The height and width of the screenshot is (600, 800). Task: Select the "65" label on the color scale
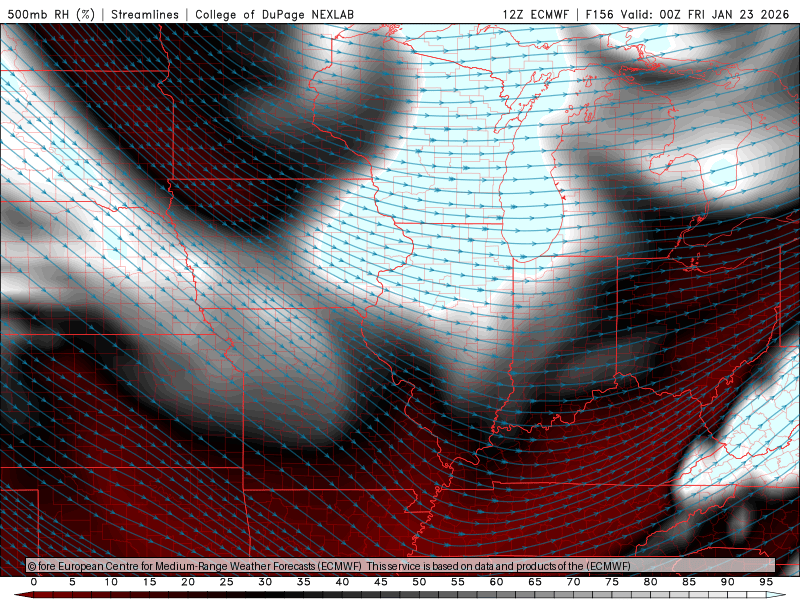point(535,582)
